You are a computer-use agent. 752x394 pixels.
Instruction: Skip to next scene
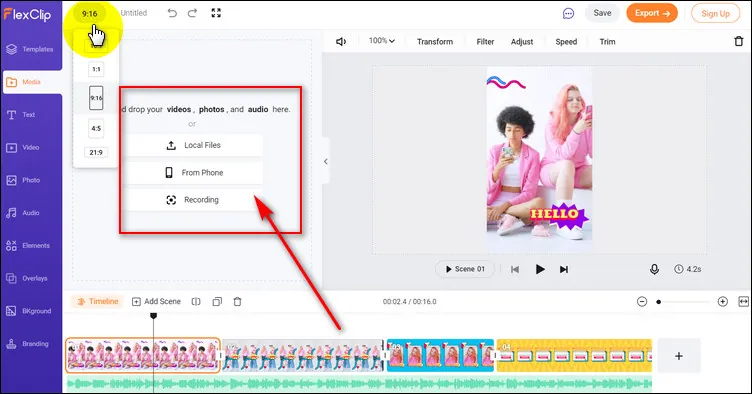[564, 269]
